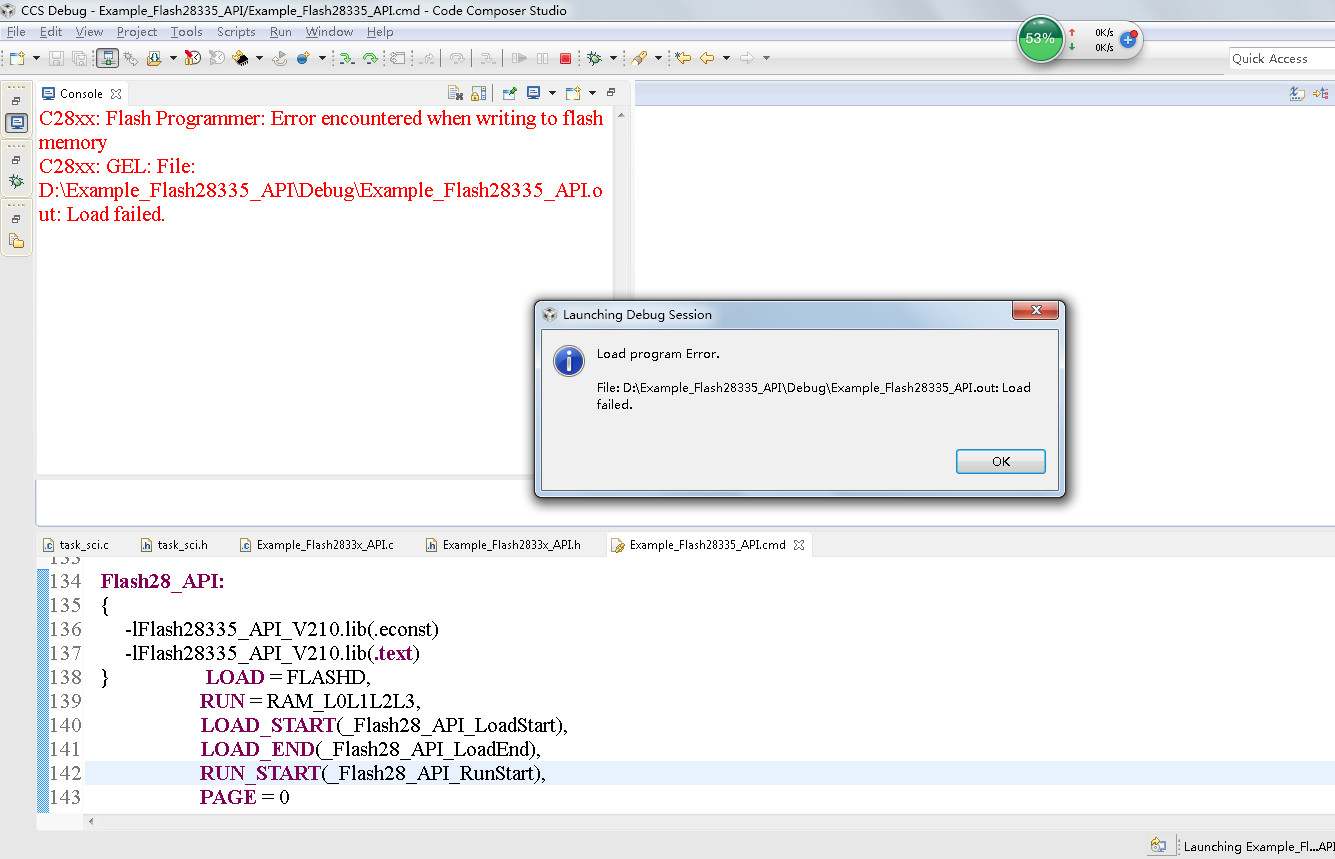Close the Console view tab
Viewport: 1335px width, 859px height.
coord(115,94)
